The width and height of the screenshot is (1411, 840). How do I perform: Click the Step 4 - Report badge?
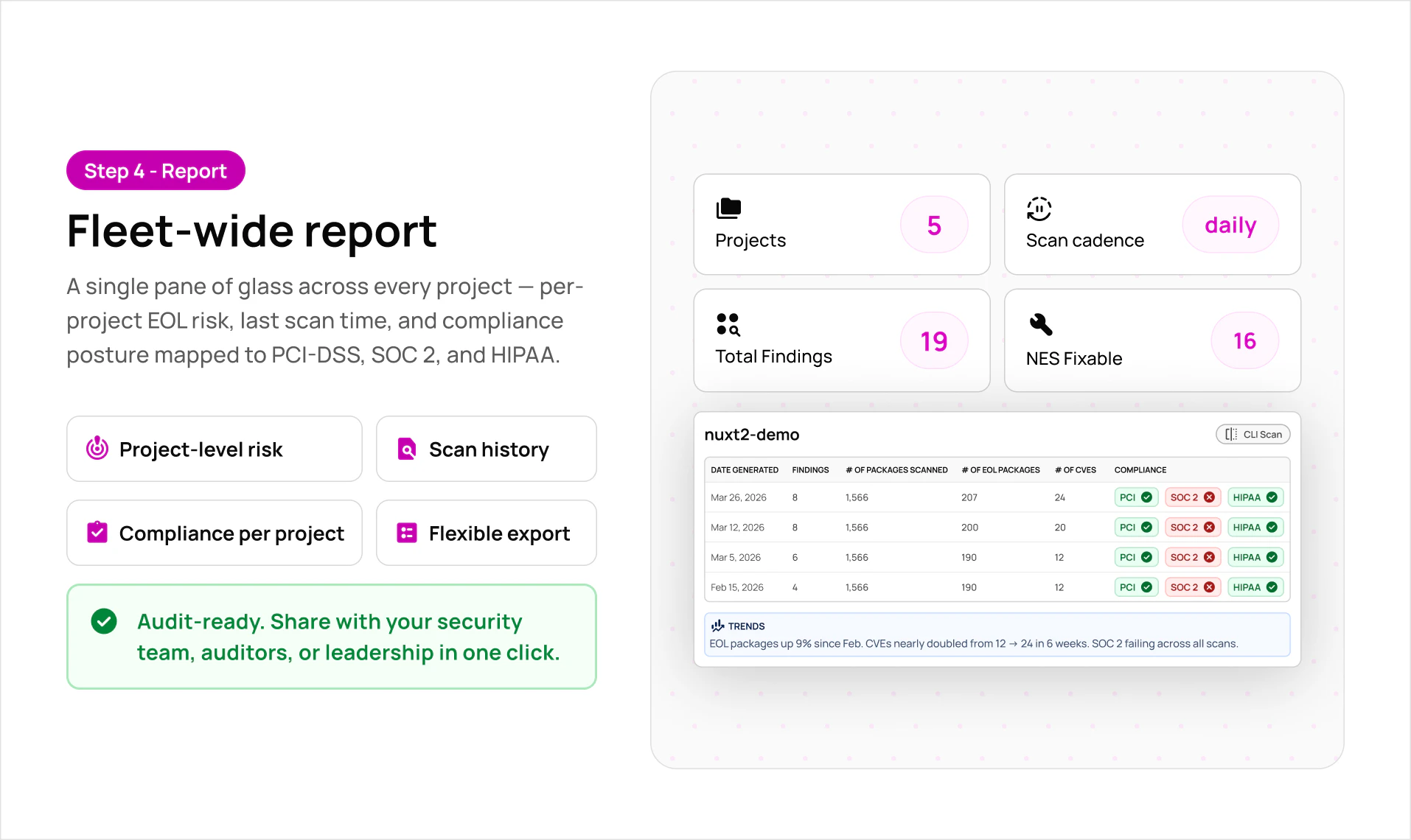point(155,170)
